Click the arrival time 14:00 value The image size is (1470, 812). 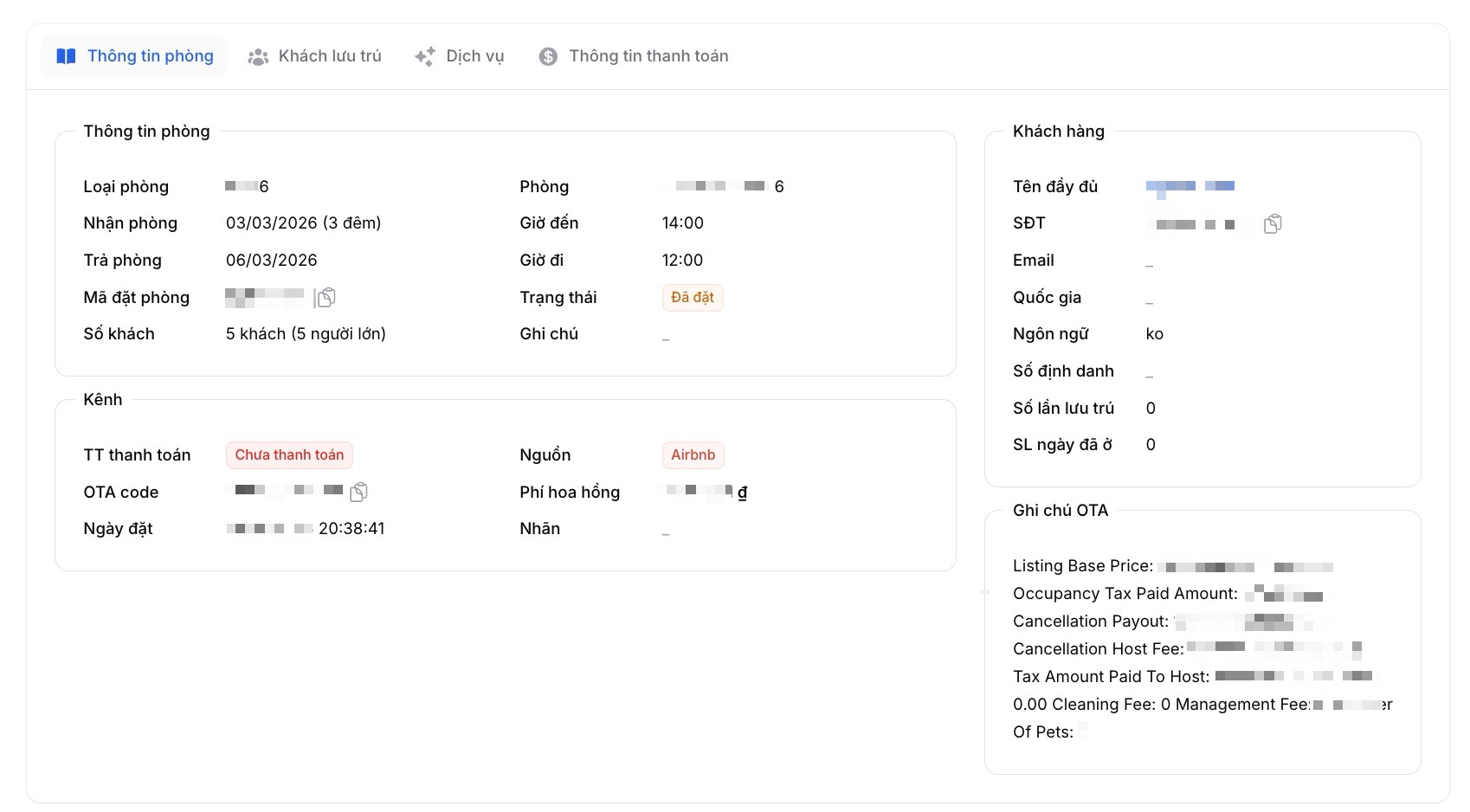pos(682,223)
